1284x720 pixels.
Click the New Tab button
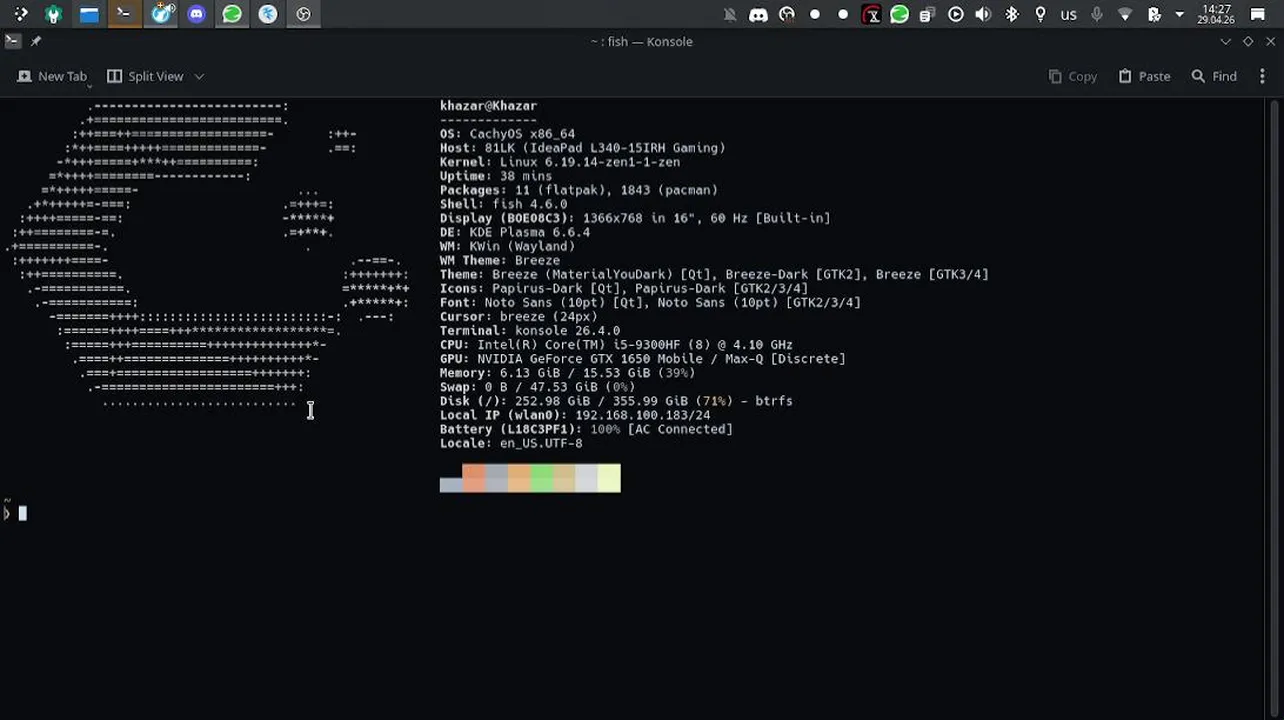[53, 76]
